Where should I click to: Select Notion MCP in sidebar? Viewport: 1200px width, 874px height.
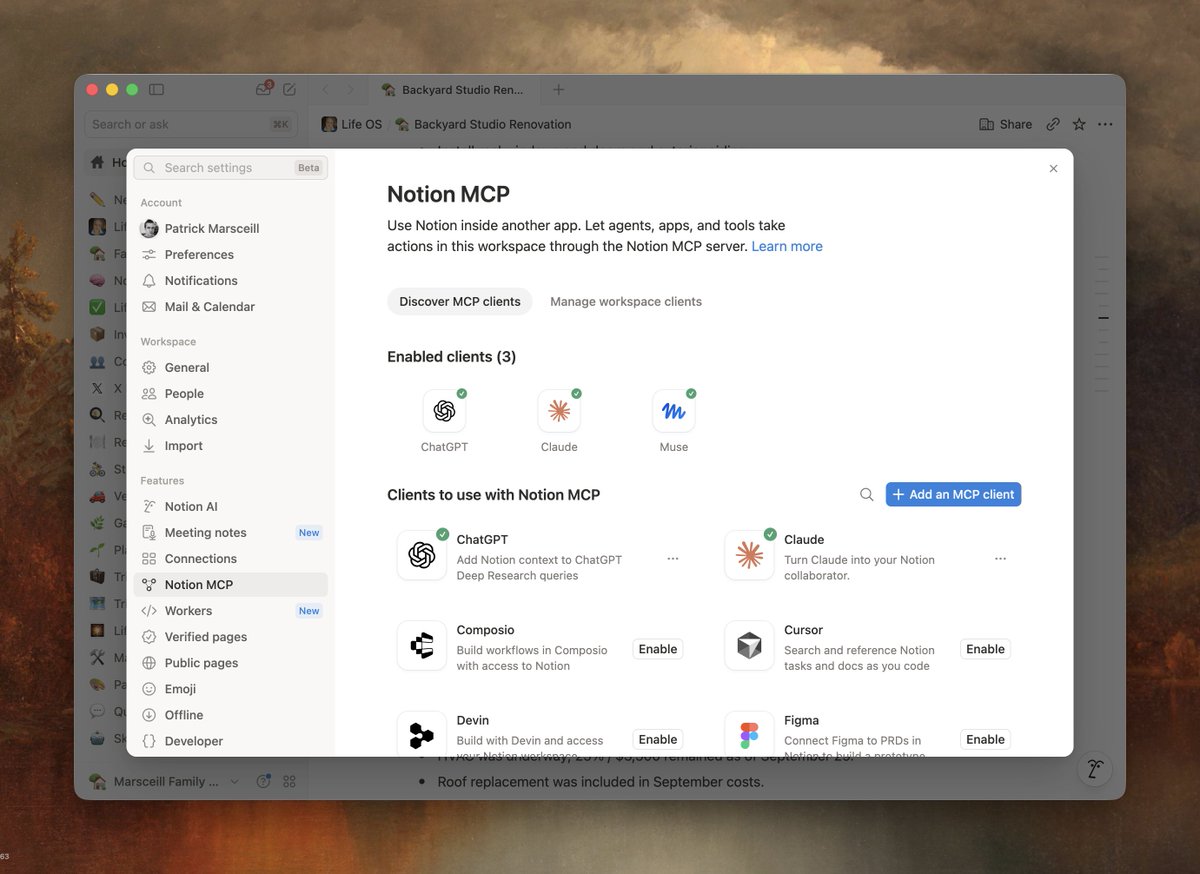tap(231, 584)
